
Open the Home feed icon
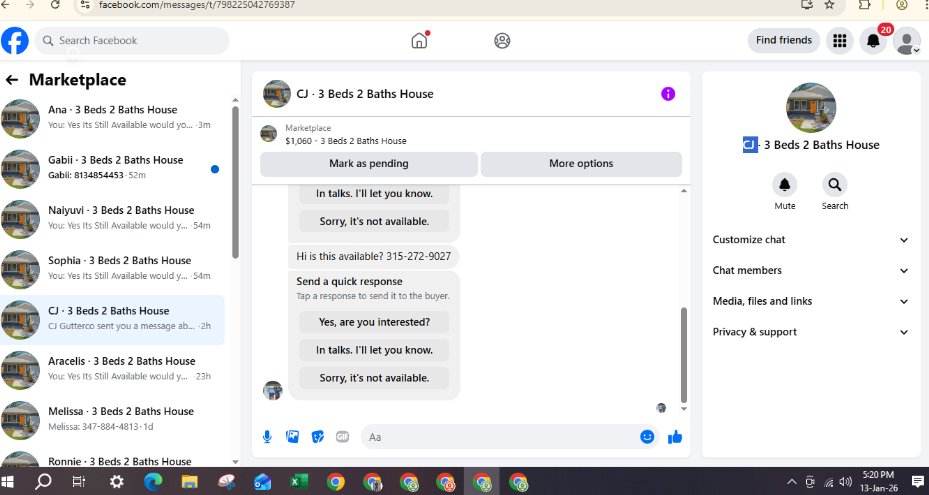click(x=419, y=40)
